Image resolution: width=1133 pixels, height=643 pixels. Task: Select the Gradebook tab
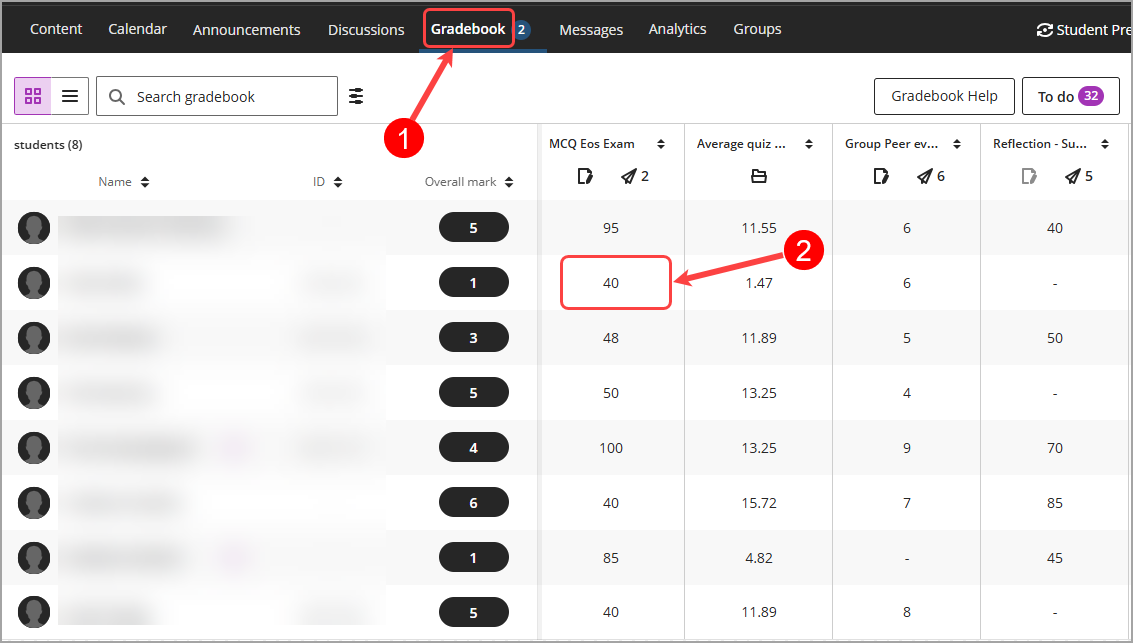pos(468,29)
